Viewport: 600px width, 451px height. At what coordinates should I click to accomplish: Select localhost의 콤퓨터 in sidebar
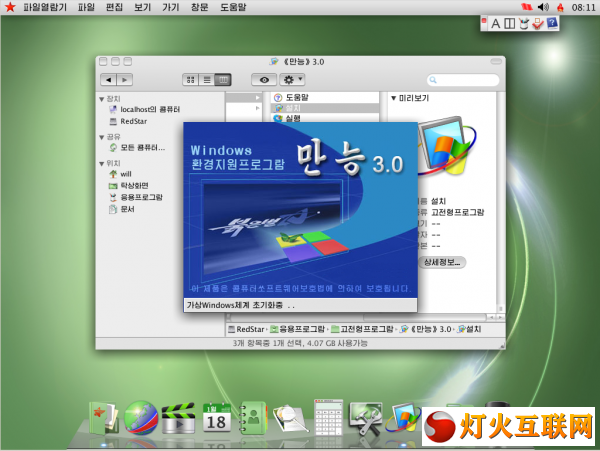pos(144,109)
